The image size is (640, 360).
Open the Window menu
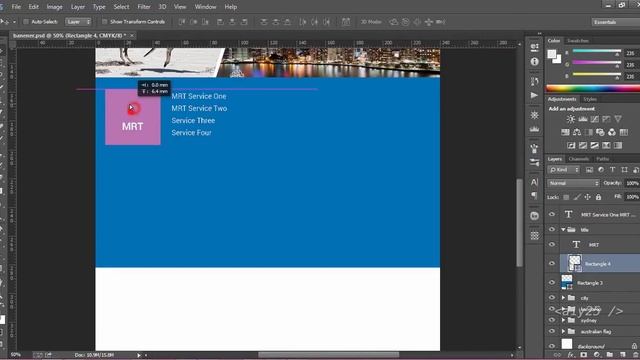pyautogui.click(x=205, y=7)
